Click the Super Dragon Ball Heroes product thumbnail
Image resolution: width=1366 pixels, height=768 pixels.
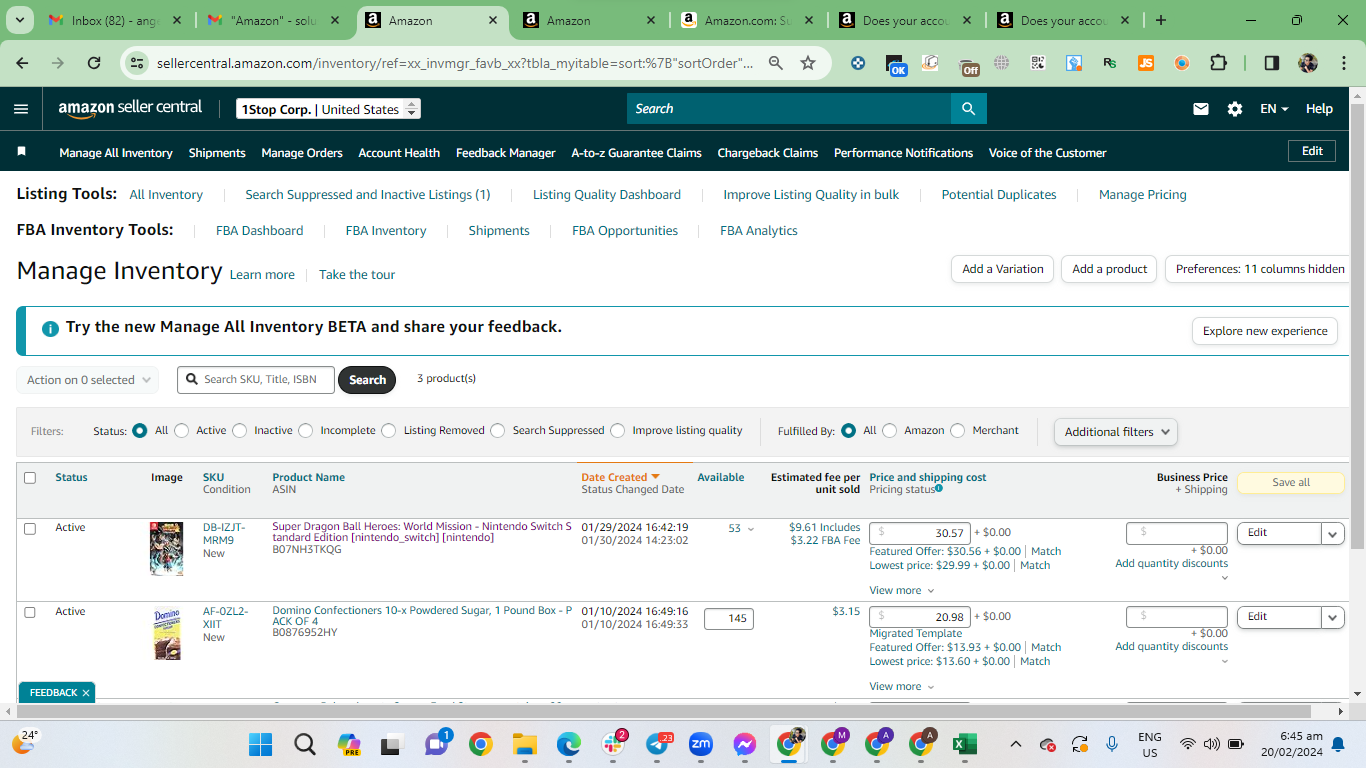tap(167, 549)
